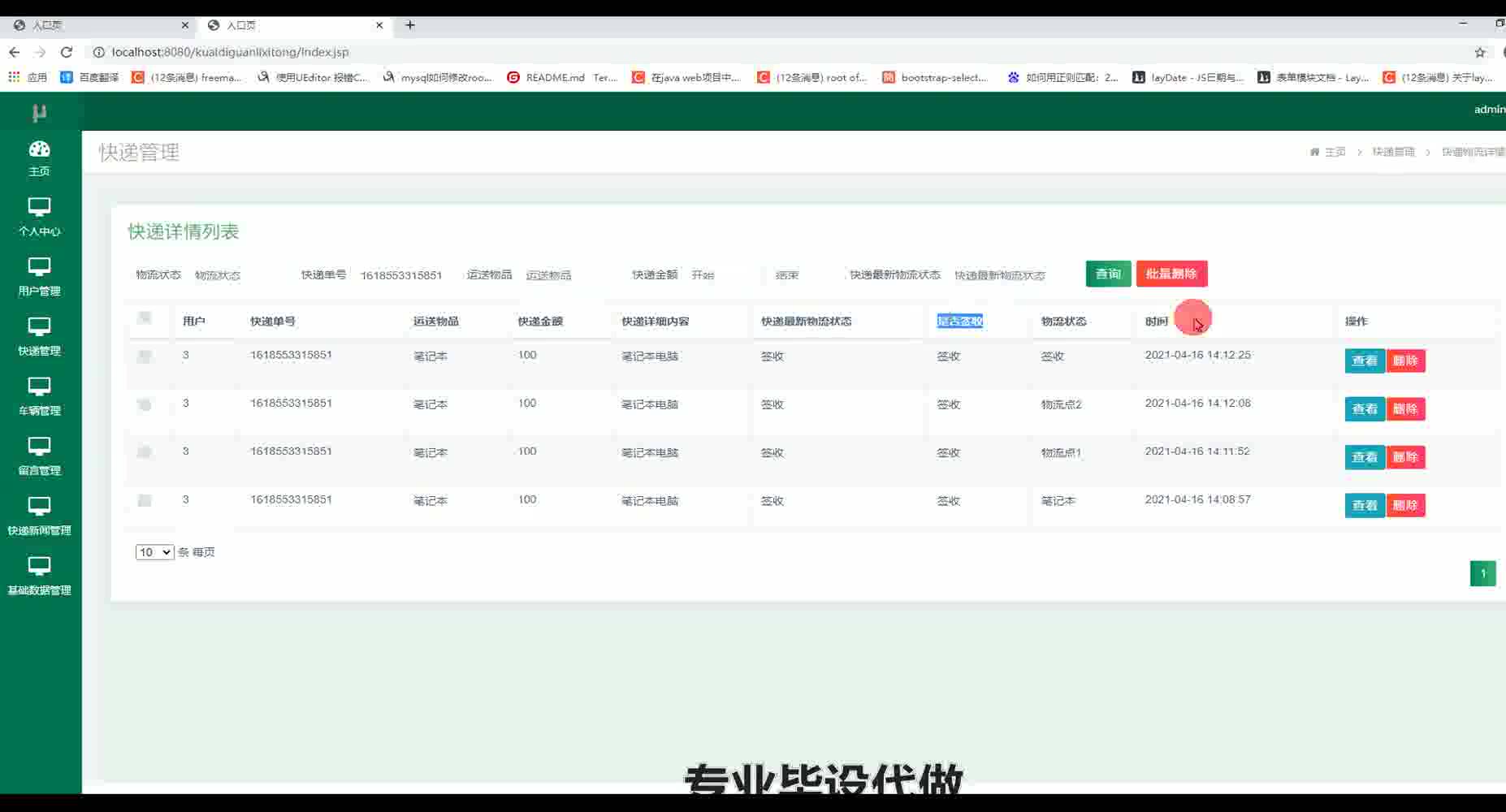Check the row dated 2021-04-16 14:12:25
Image resolution: width=1506 pixels, height=812 pixels.
[x=145, y=356]
